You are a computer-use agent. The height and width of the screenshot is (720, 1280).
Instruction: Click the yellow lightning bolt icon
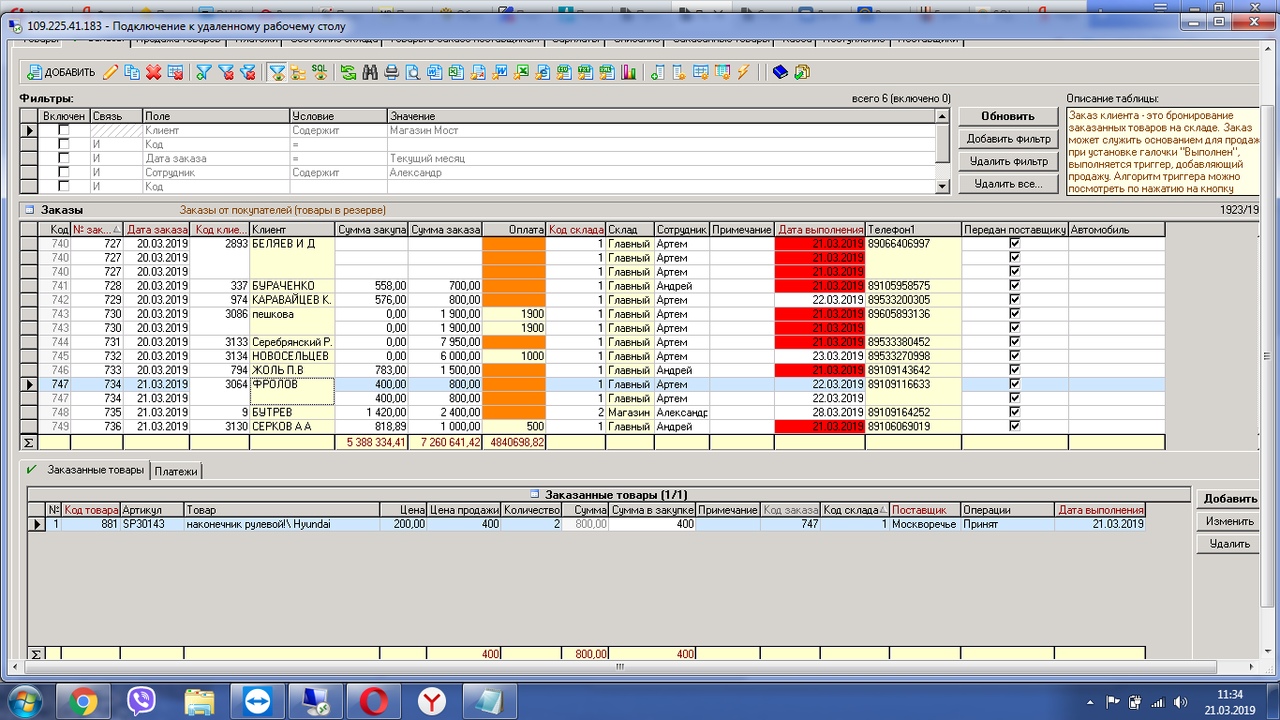743,72
